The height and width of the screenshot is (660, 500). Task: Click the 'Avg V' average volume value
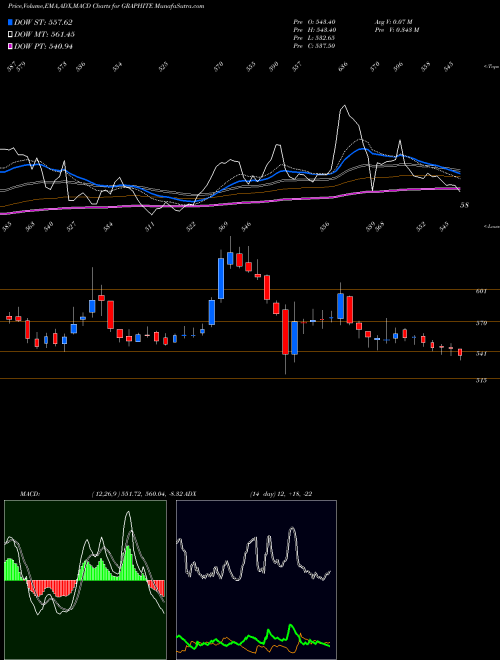395,22
